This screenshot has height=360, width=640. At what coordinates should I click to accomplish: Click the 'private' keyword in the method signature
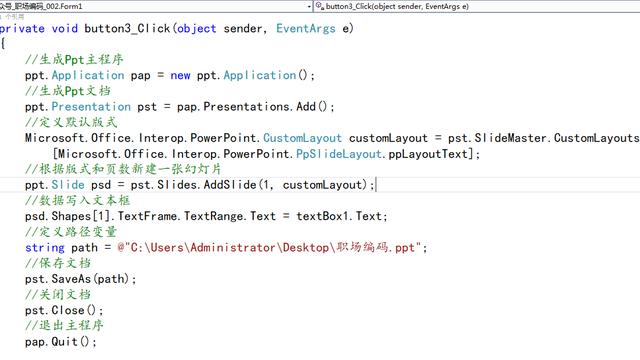(22, 29)
